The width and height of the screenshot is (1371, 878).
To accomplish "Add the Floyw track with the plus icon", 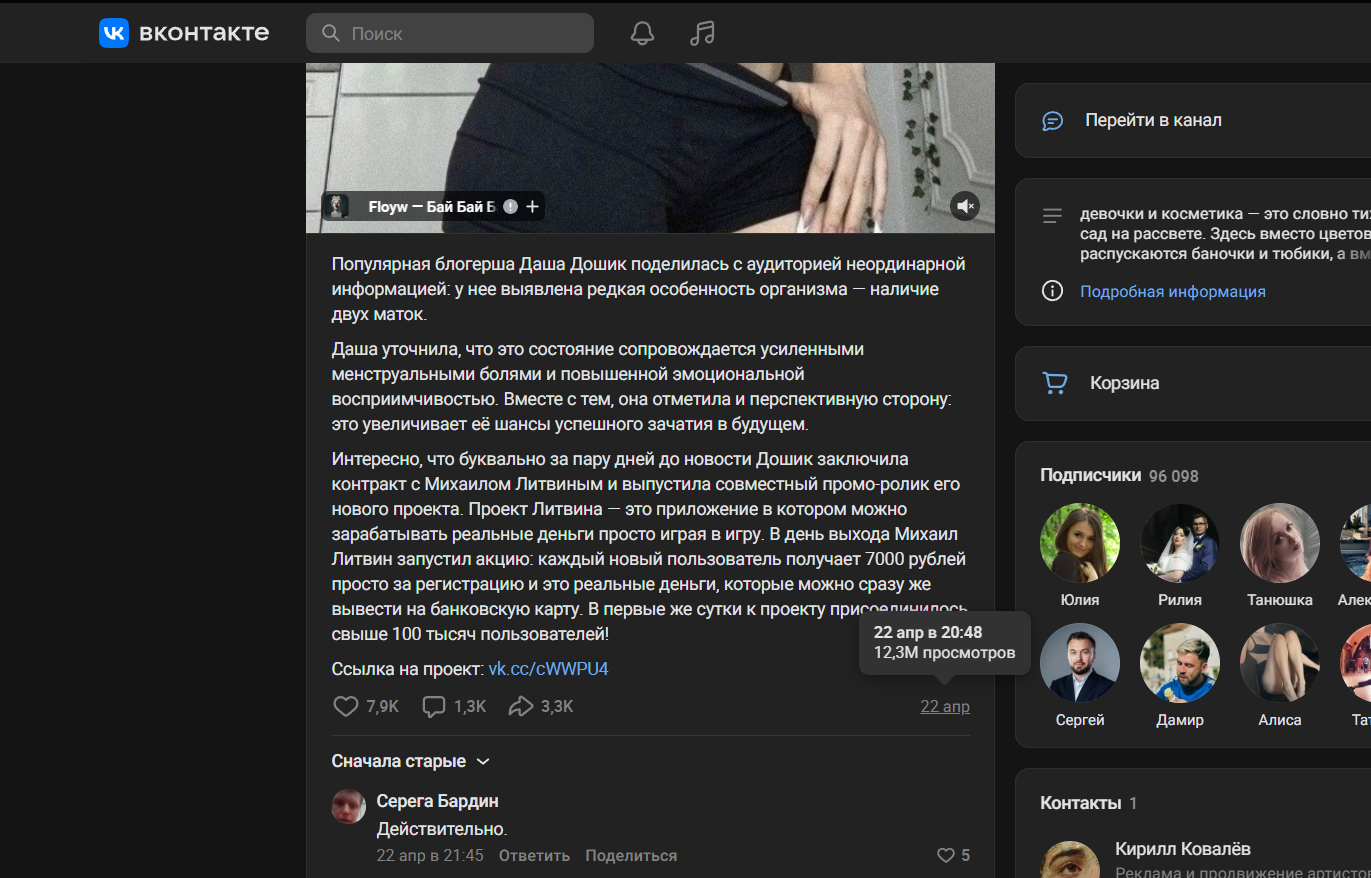I will pos(532,206).
